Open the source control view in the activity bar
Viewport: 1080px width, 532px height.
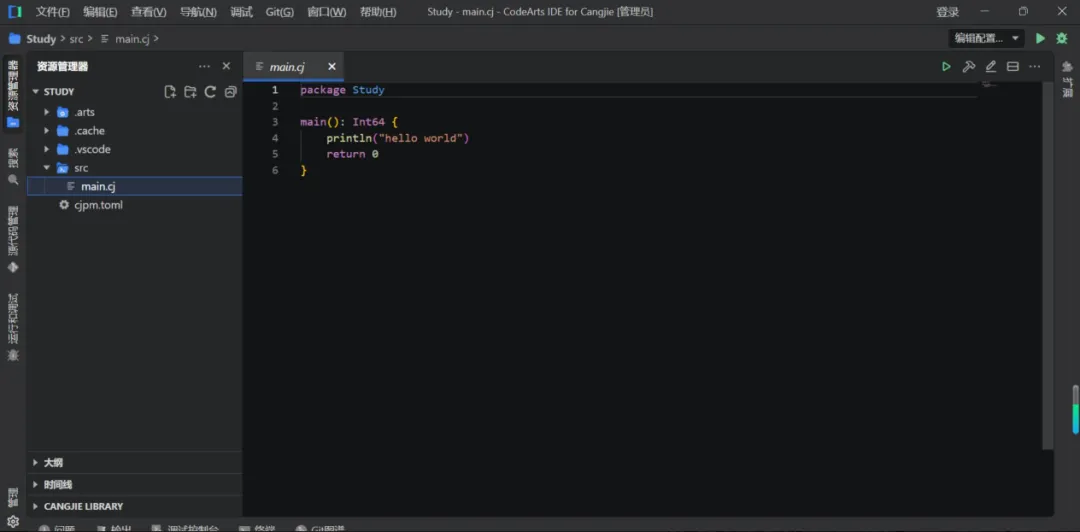click(13, 238)
